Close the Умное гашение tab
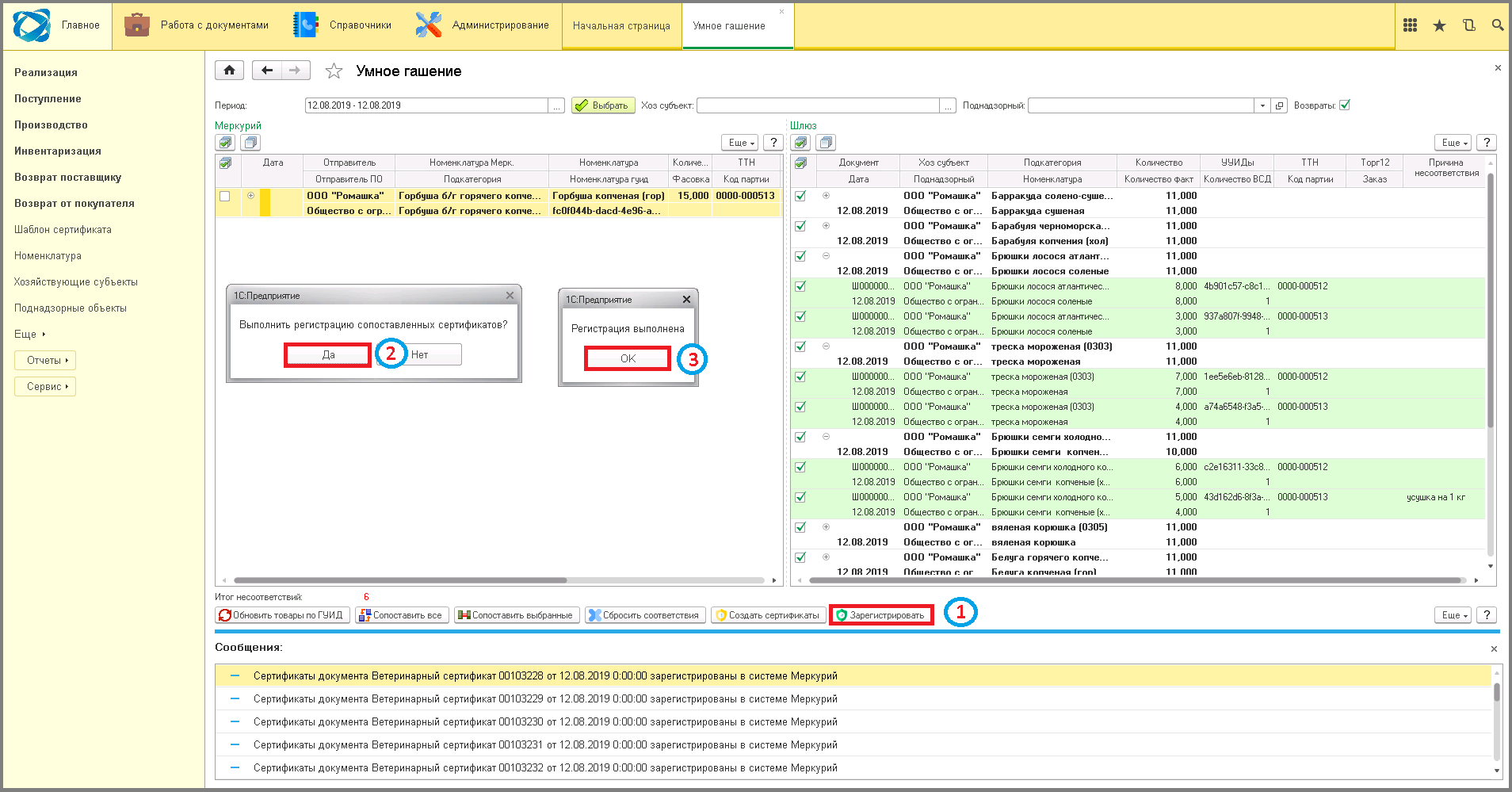This screenshot has height=792, width=1512. click(781, 12)
